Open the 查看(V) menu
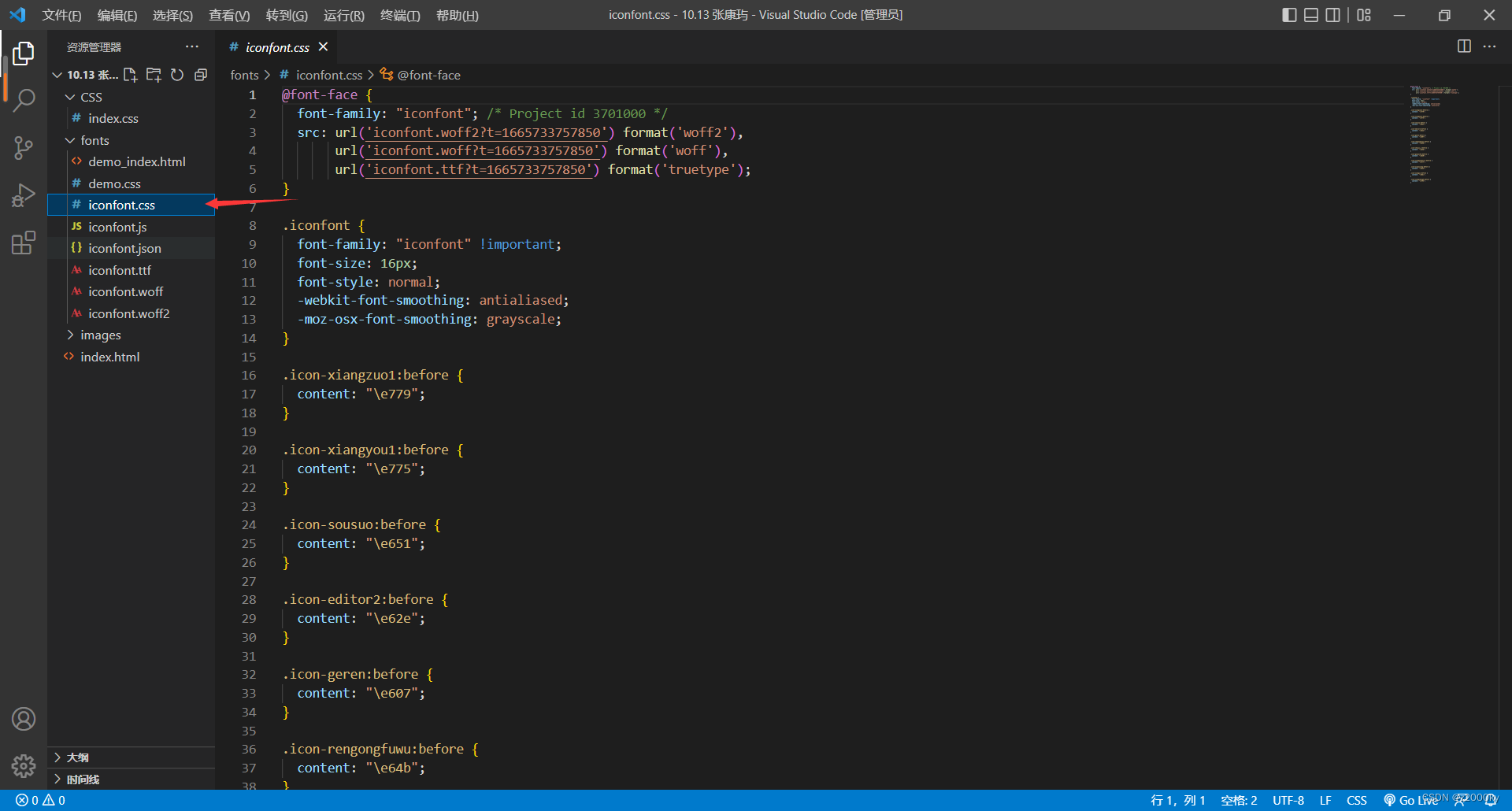This screenshot has width=1512, height=811. click(x=229, y=15)
